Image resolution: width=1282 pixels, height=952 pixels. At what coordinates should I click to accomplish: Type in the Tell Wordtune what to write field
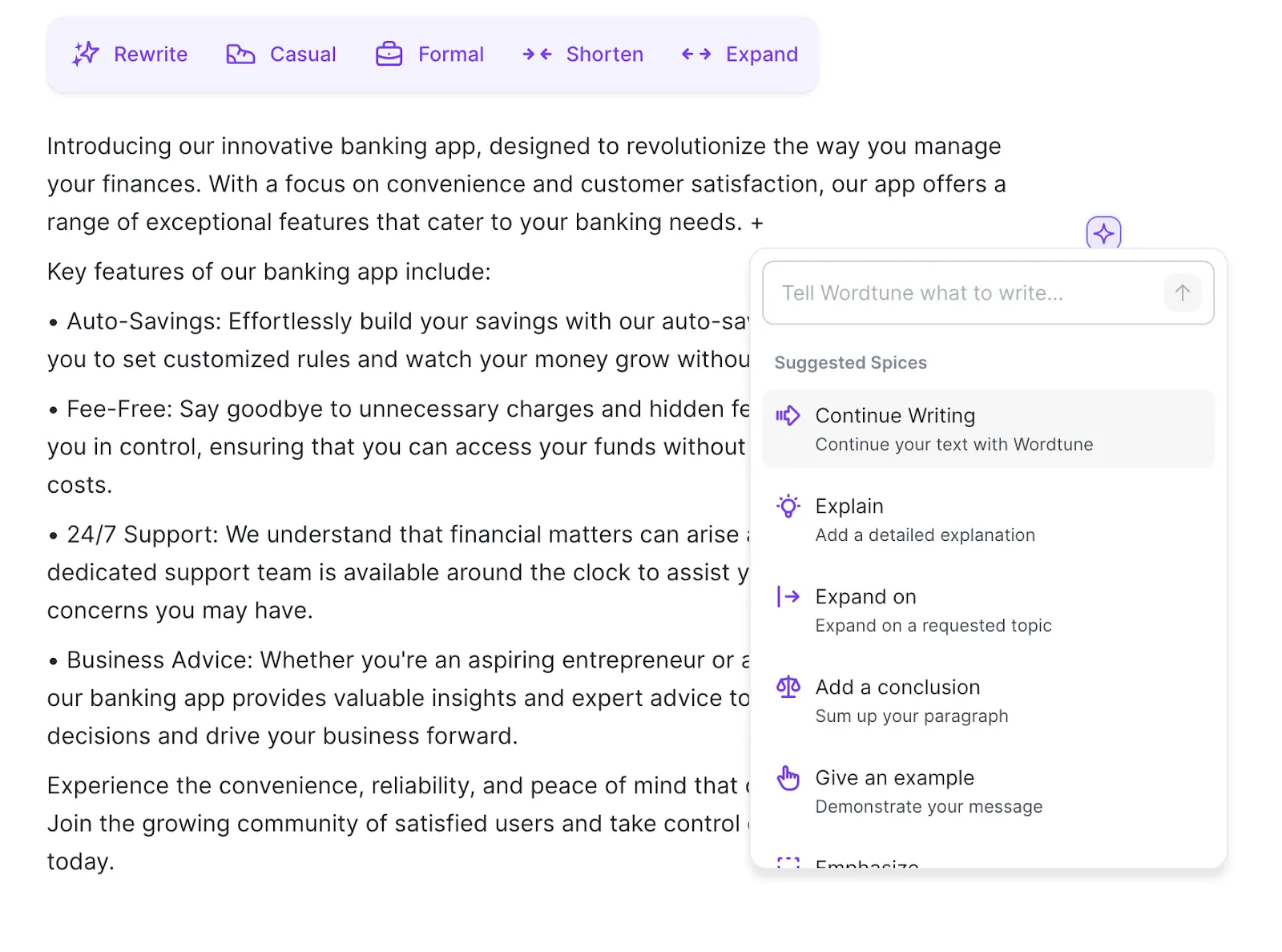(961, 292)
